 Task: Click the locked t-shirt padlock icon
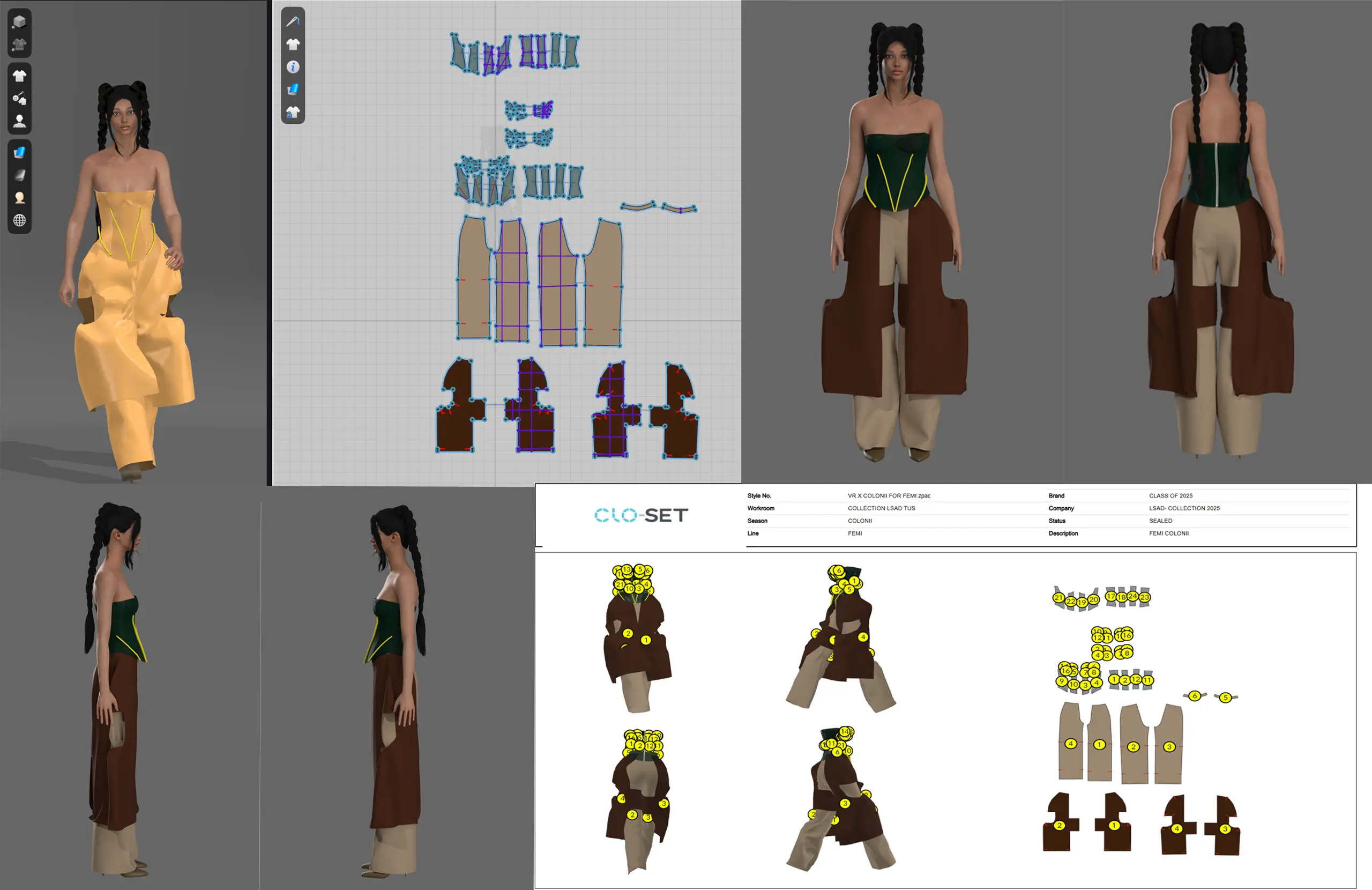tap(293, 112)
